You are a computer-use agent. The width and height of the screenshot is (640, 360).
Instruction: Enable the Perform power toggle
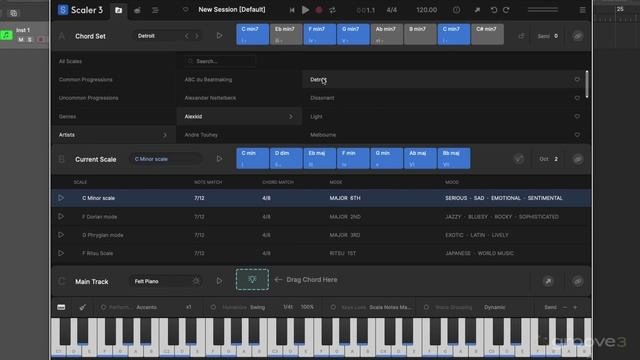coord(103,307)
